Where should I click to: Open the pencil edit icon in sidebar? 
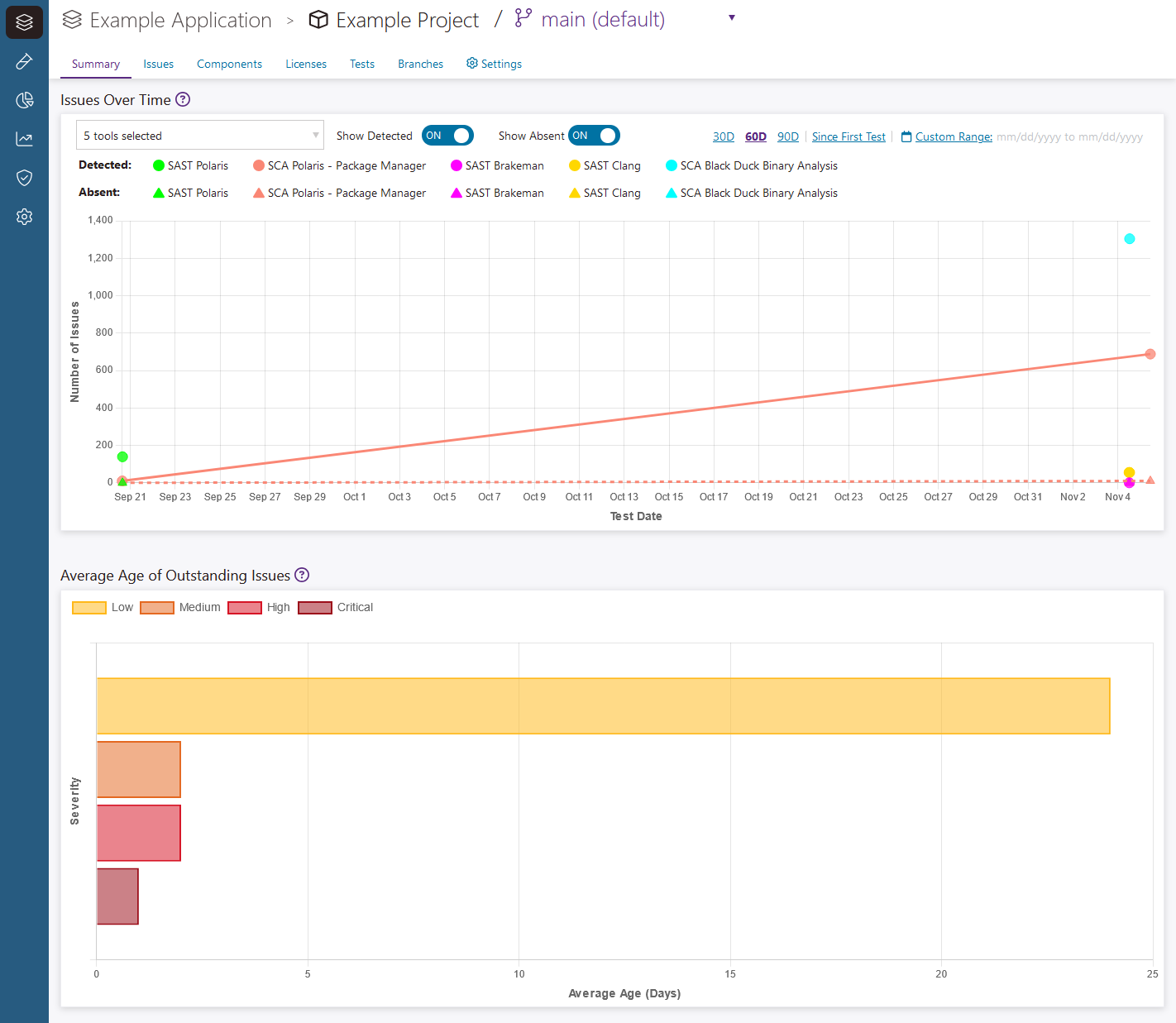tap(24, 61)
